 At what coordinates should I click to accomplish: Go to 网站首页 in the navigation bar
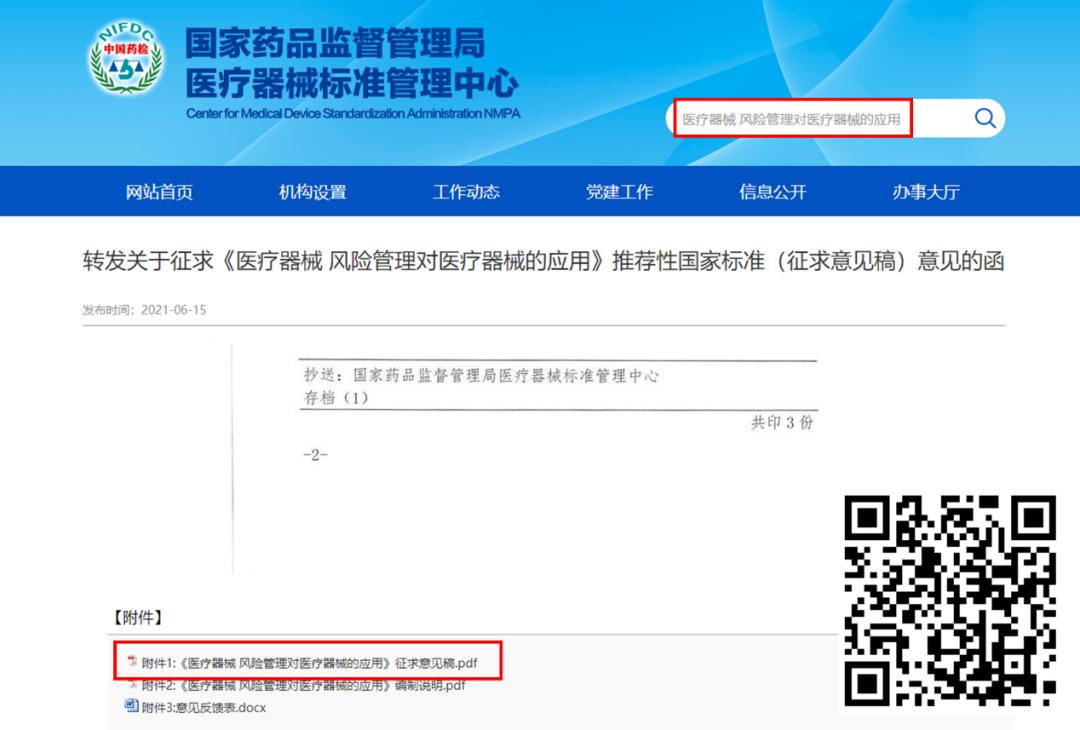[159, 192]
